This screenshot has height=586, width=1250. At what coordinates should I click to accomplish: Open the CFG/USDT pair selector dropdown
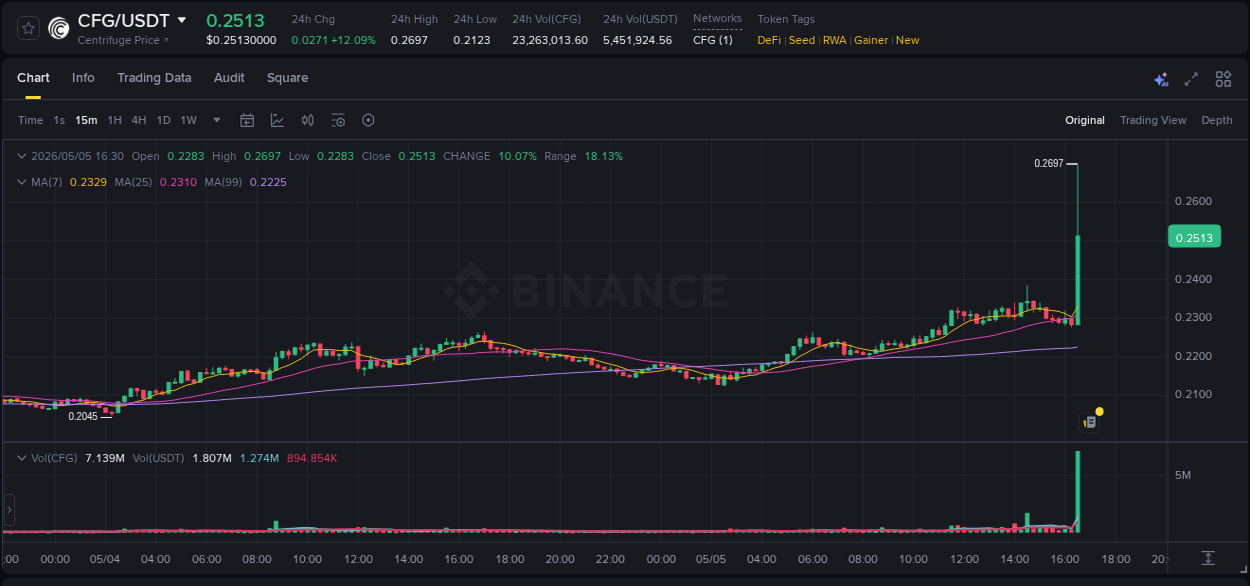pyautogui.click(x=182, y=20)
